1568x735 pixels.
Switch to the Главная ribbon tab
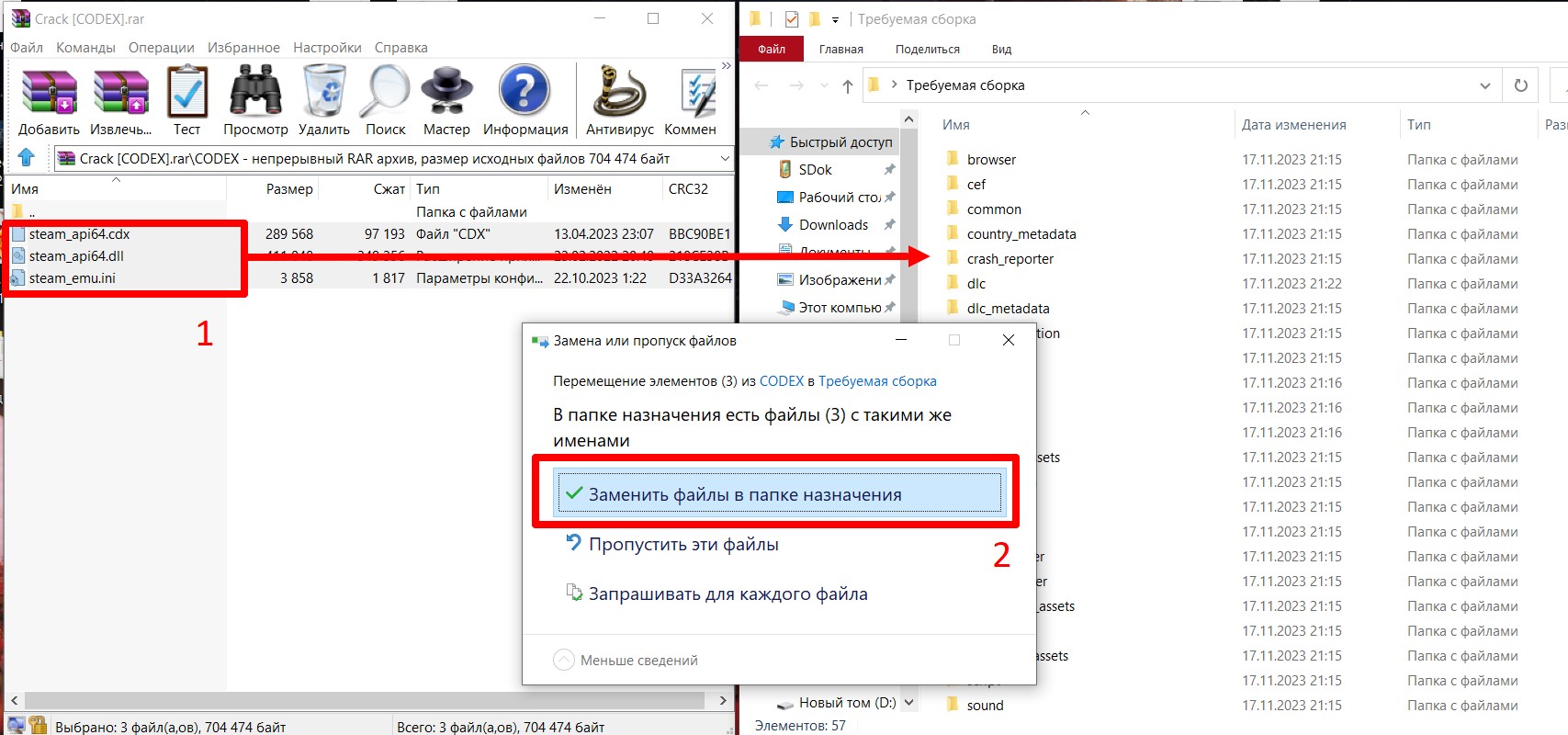point(841,50)
